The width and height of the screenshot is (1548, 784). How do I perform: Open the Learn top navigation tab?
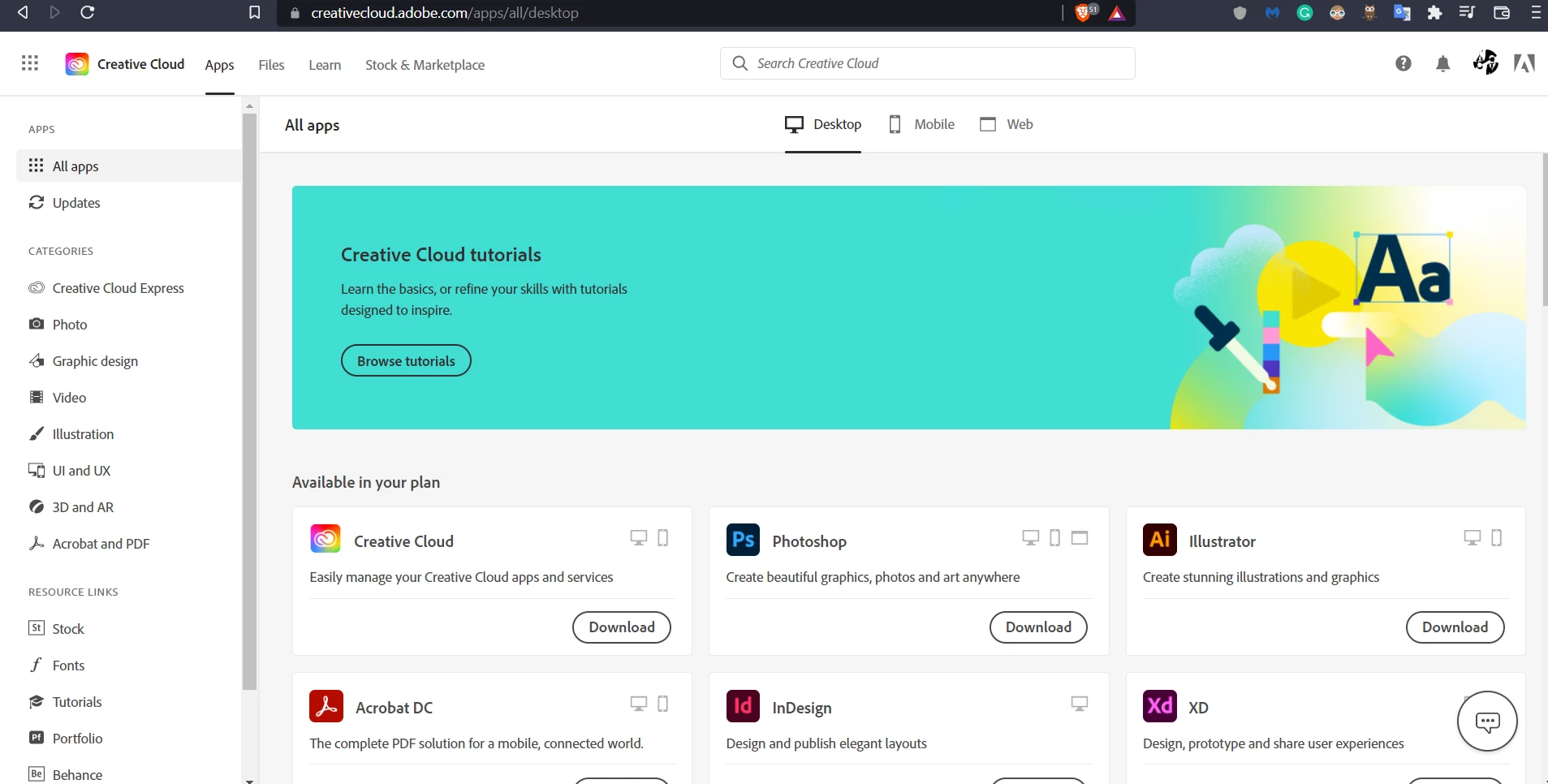pyautogui.click(x=325, y=65)
